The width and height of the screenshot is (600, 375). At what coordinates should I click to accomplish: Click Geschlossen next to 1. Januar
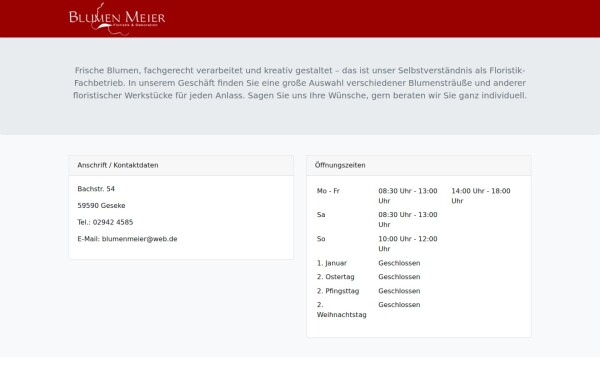(x=399, y=263)
